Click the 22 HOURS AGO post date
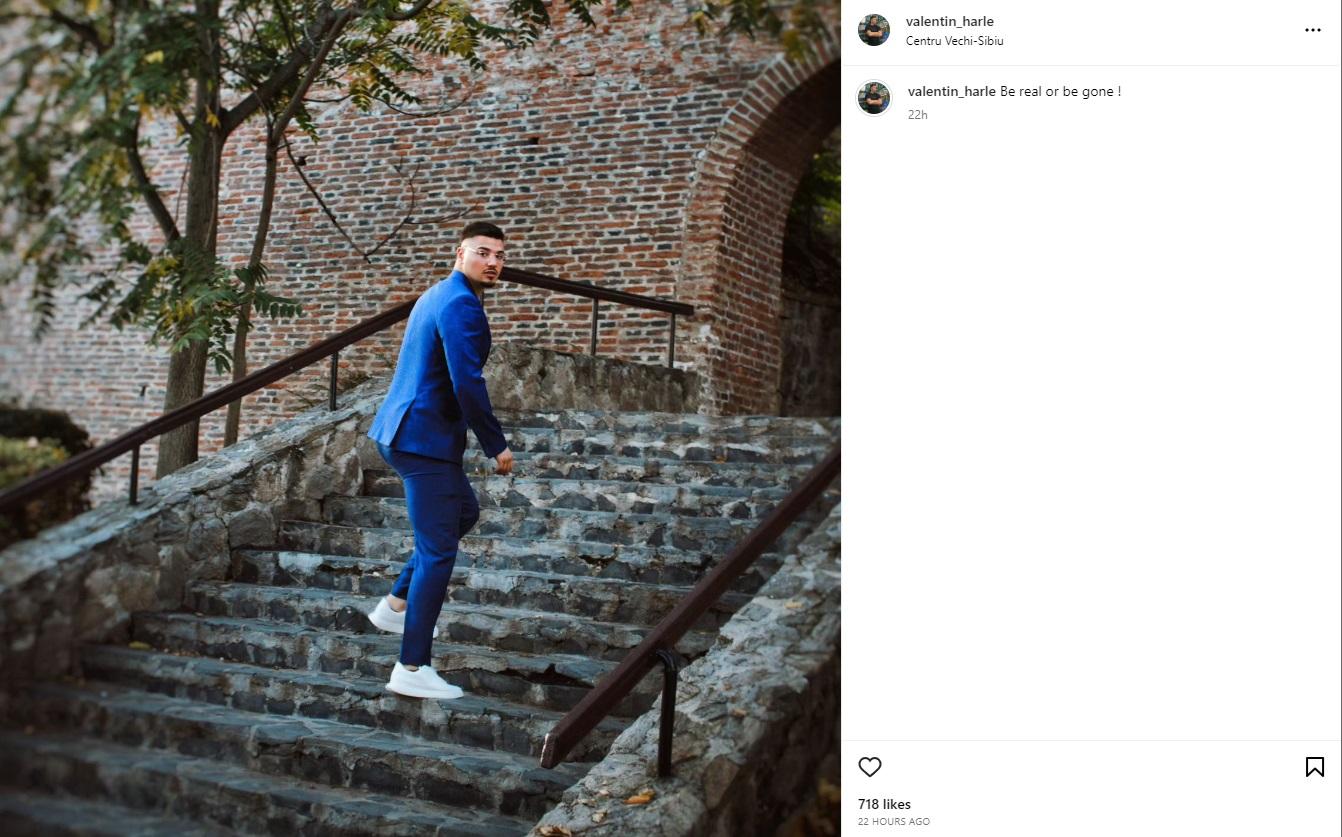The image size is (1342, 837). coord(893,822)
